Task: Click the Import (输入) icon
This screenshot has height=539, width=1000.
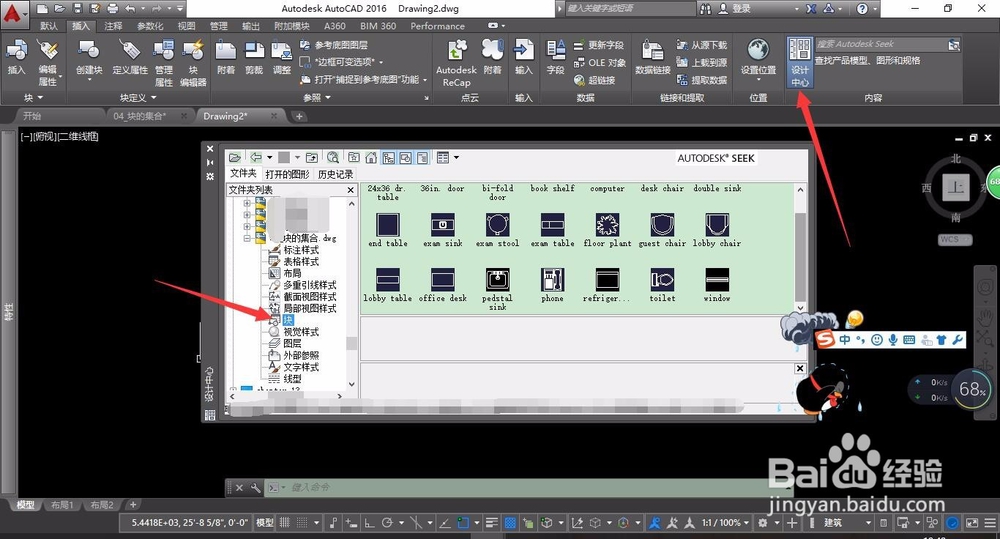Action: (x=524, y=57)
